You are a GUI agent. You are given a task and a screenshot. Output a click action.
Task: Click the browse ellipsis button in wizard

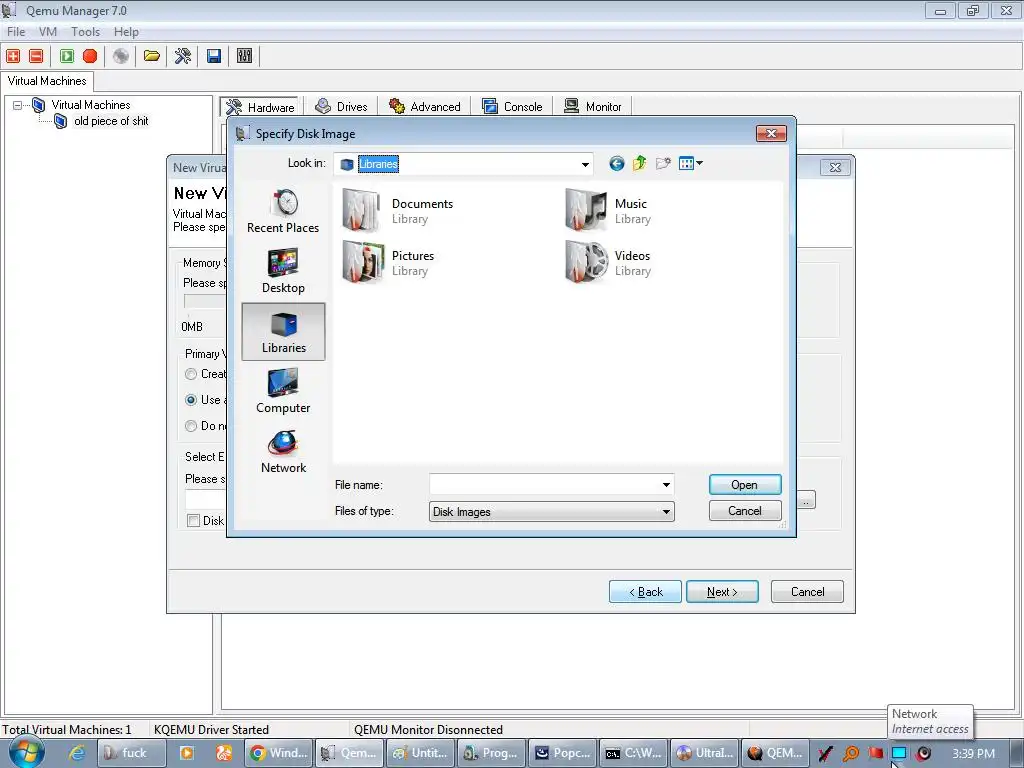[807, 501]
